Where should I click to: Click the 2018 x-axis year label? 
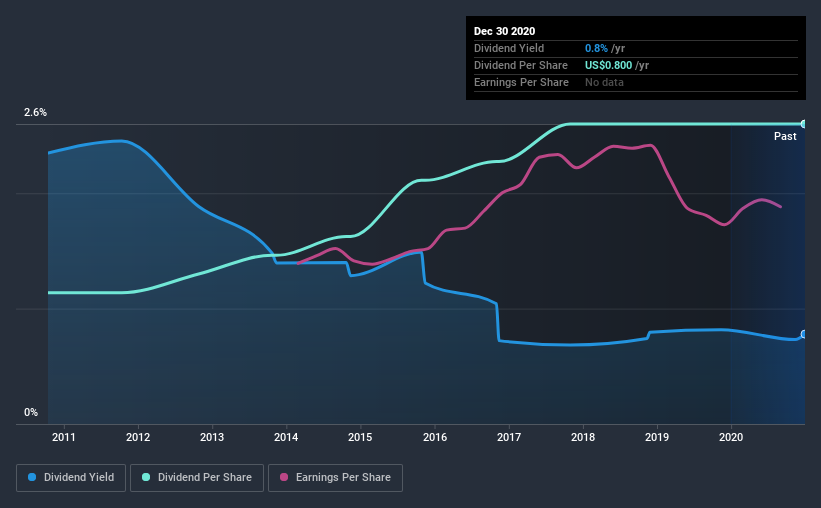click(583, 437)
